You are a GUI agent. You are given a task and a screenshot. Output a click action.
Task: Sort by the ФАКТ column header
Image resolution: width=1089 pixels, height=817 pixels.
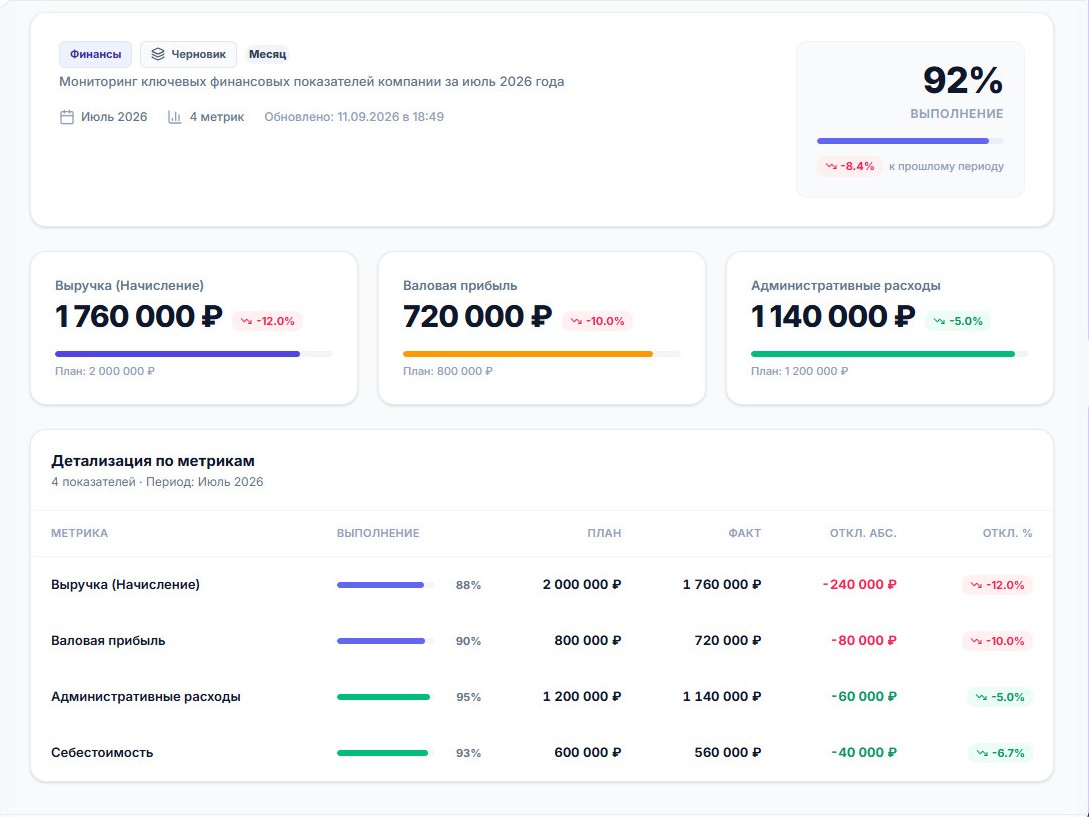coord(745,534)
